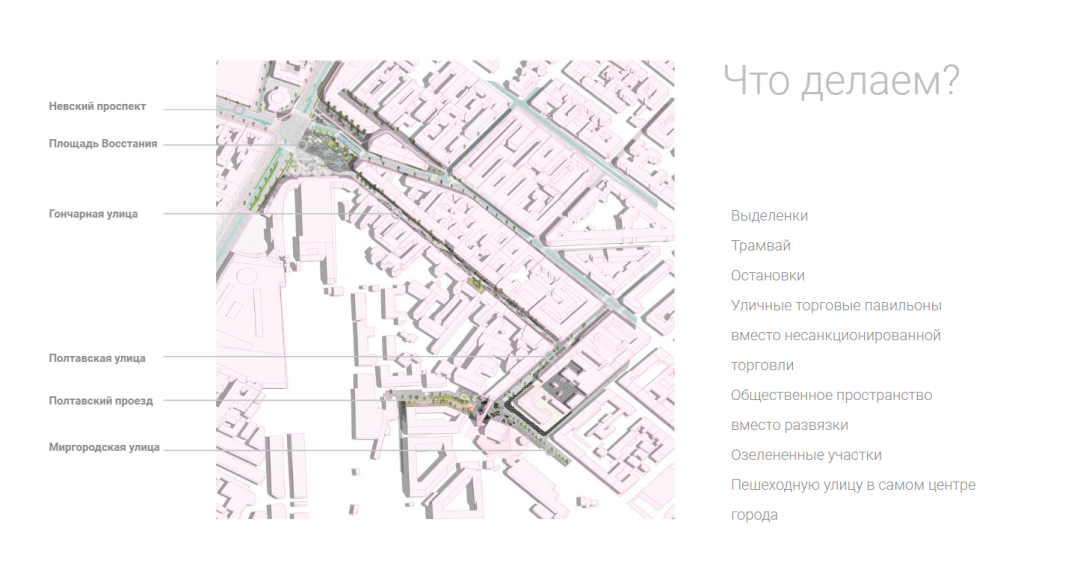Click the list item 'Выделенки'
1080x587 pixels.
769,216
